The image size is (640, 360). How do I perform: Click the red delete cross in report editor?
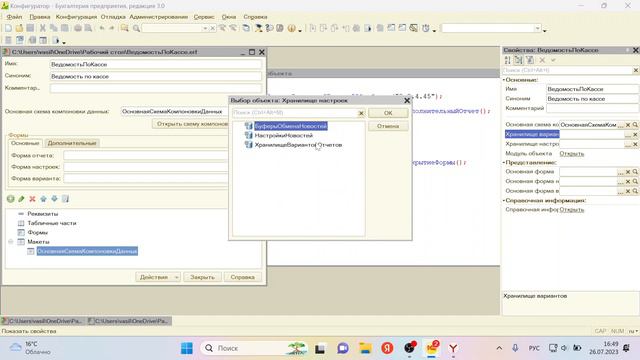(32, 199)
